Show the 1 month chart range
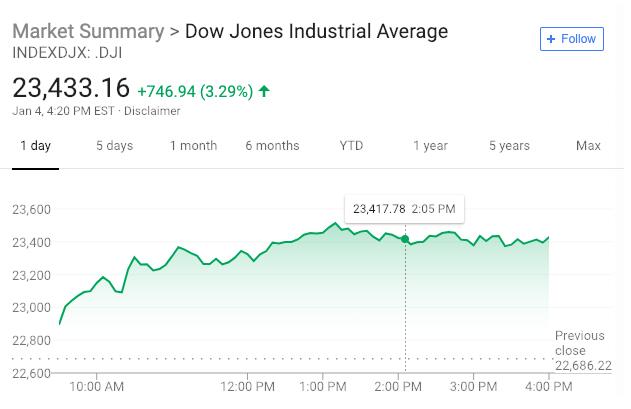The image size is (631, 409). 193,146
